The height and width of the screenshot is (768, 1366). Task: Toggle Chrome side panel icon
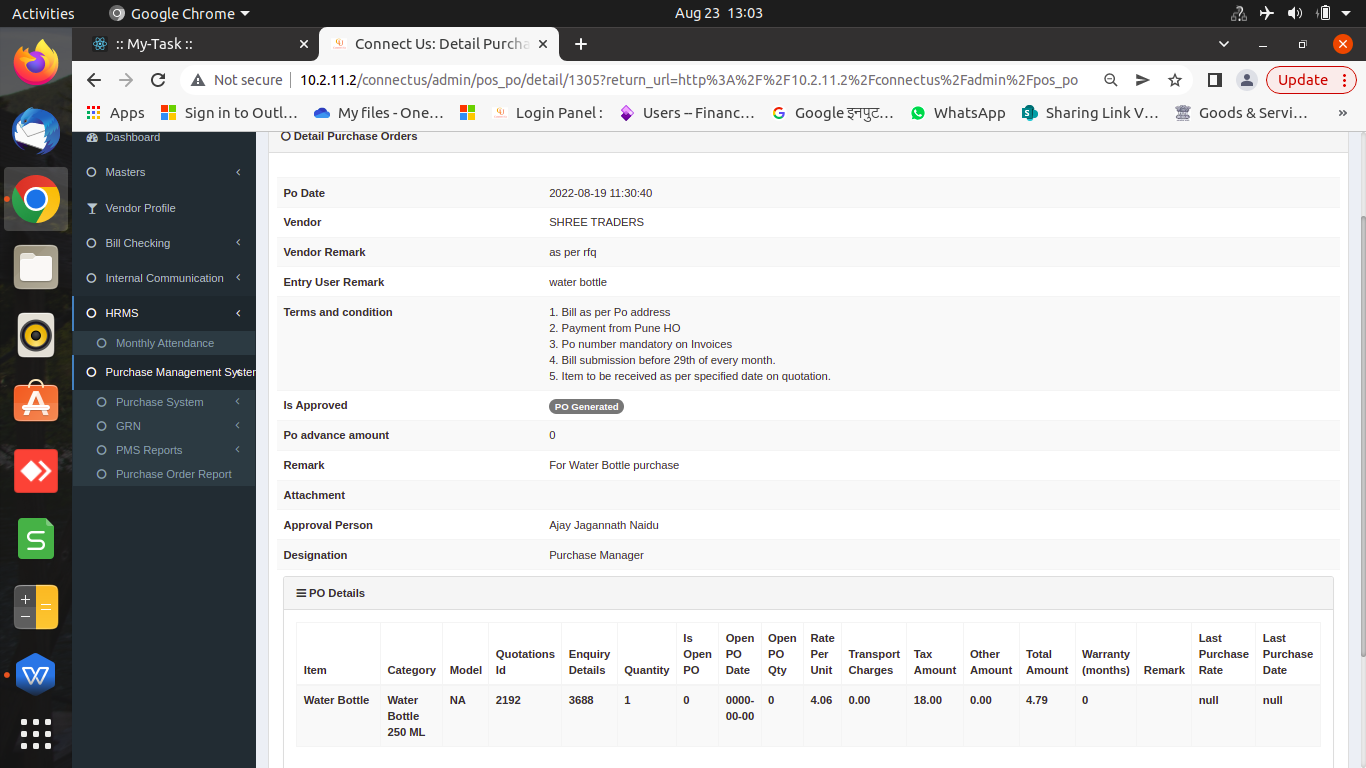(1214, 80)
